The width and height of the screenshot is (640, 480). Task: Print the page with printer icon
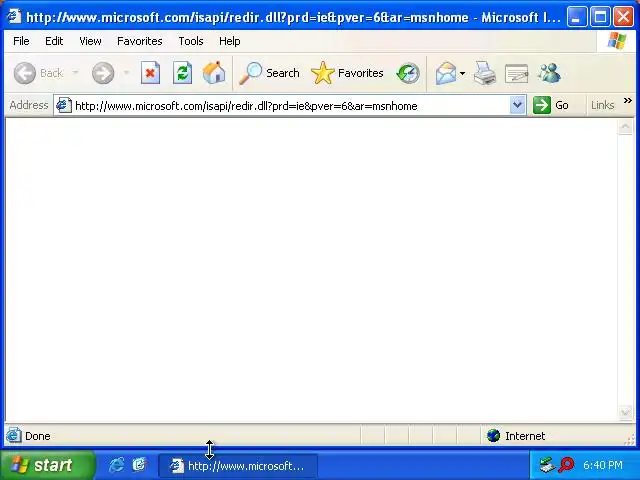485,73
